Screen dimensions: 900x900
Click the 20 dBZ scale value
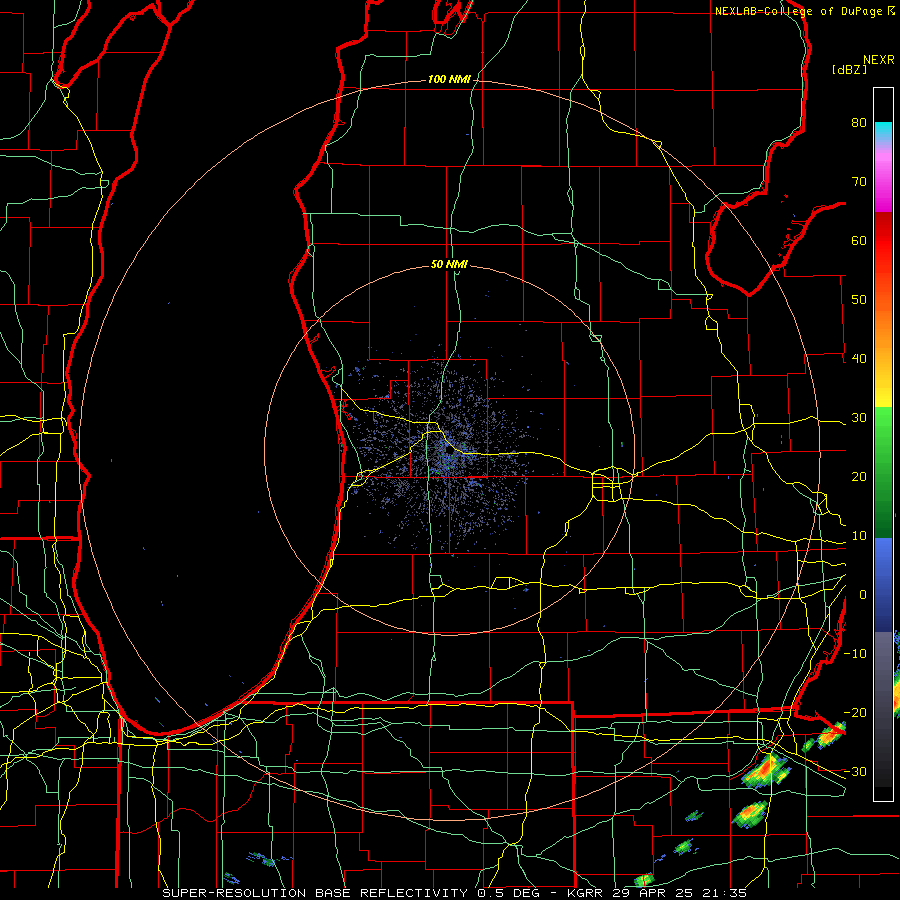859,476
